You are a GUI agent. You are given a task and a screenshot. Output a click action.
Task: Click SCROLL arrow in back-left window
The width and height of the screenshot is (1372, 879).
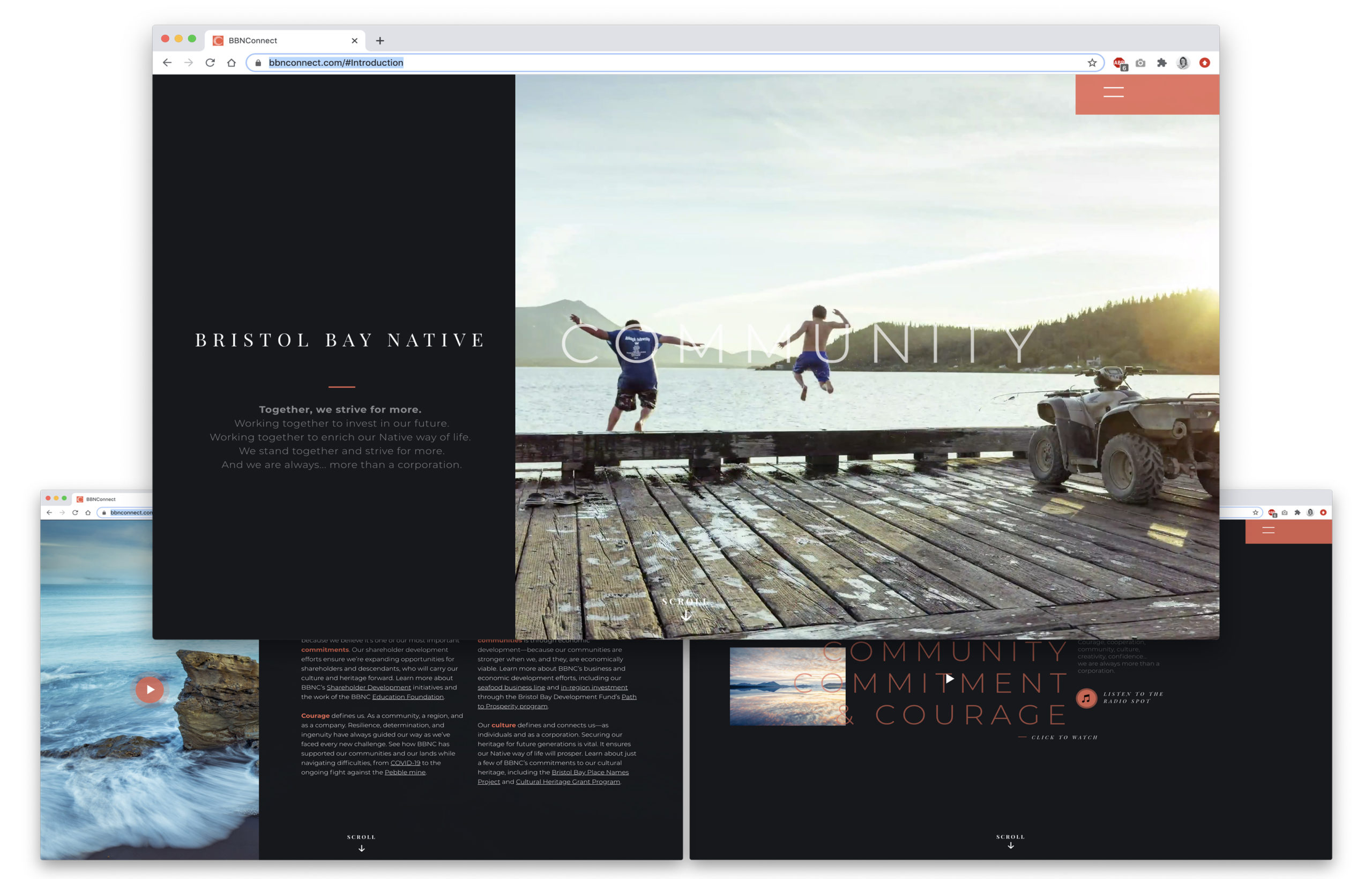pos(361,848)
